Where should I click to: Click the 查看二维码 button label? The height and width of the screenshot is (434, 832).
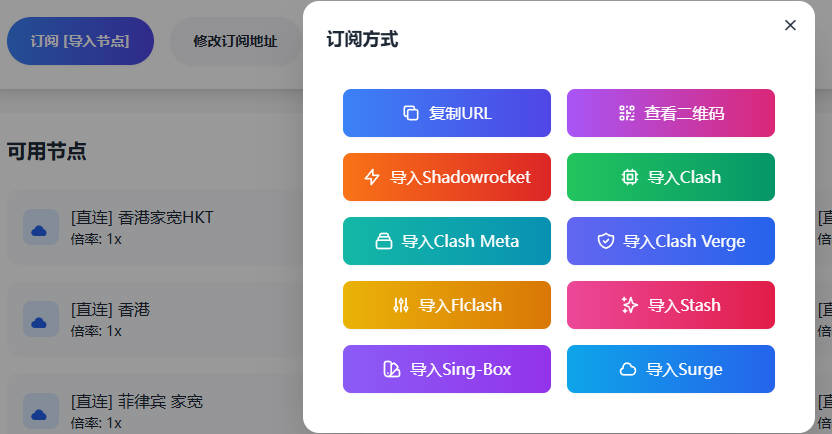pos(684,113)
